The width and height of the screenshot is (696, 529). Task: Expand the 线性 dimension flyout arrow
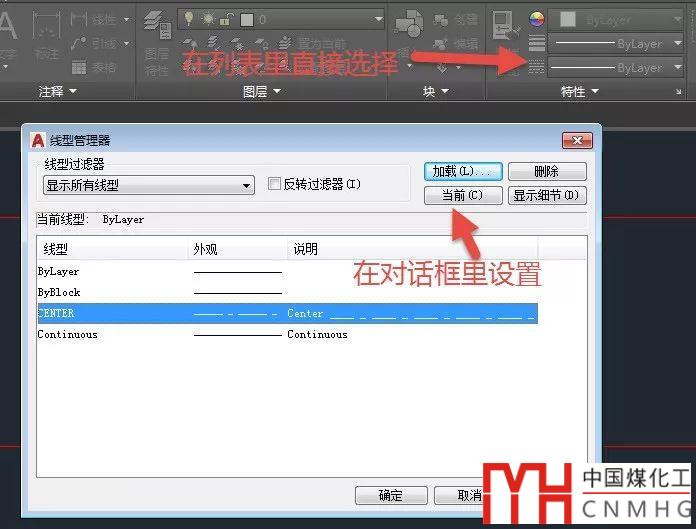click(x=127, y=19)
